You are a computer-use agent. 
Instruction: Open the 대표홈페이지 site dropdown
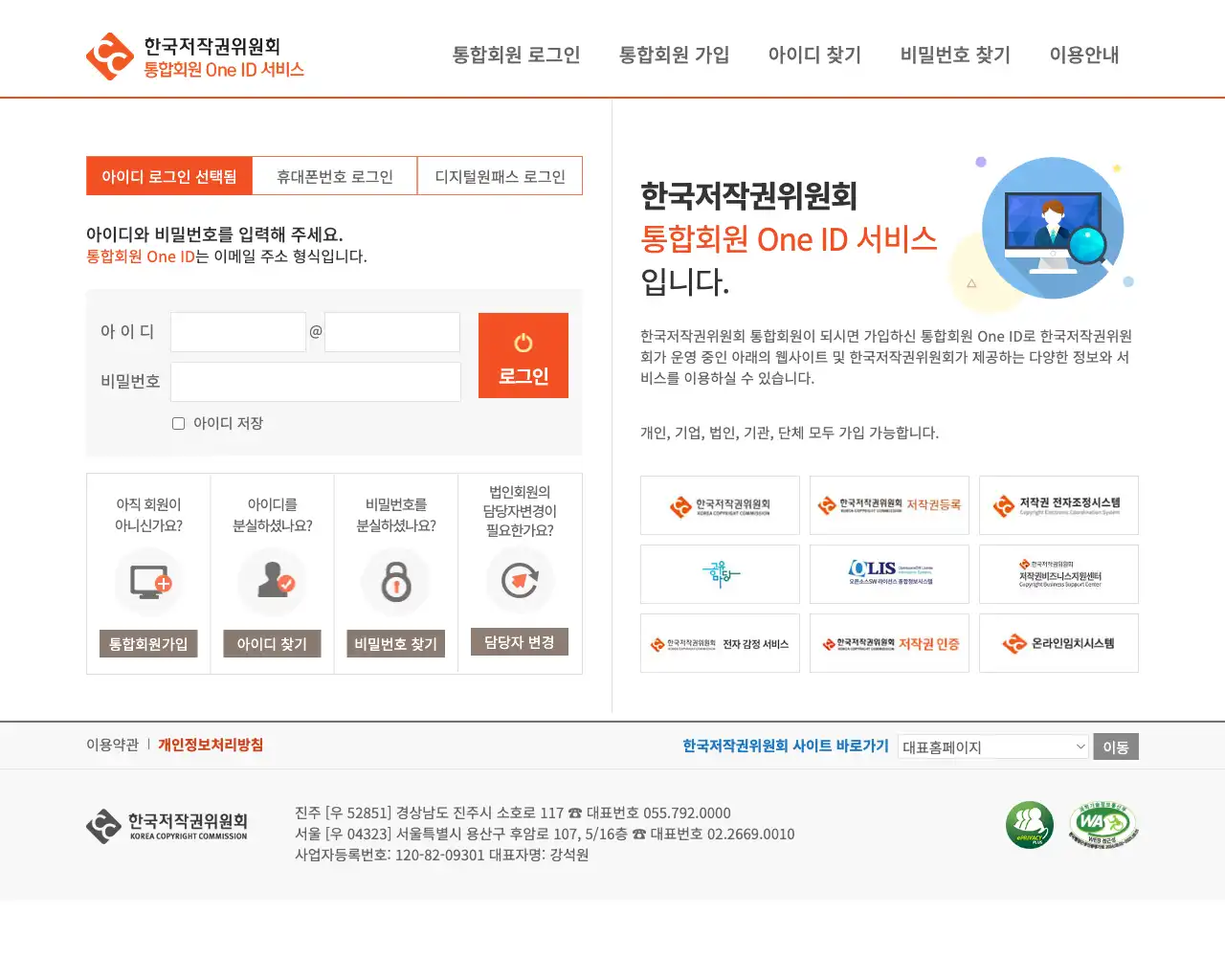tap(993, 746)
